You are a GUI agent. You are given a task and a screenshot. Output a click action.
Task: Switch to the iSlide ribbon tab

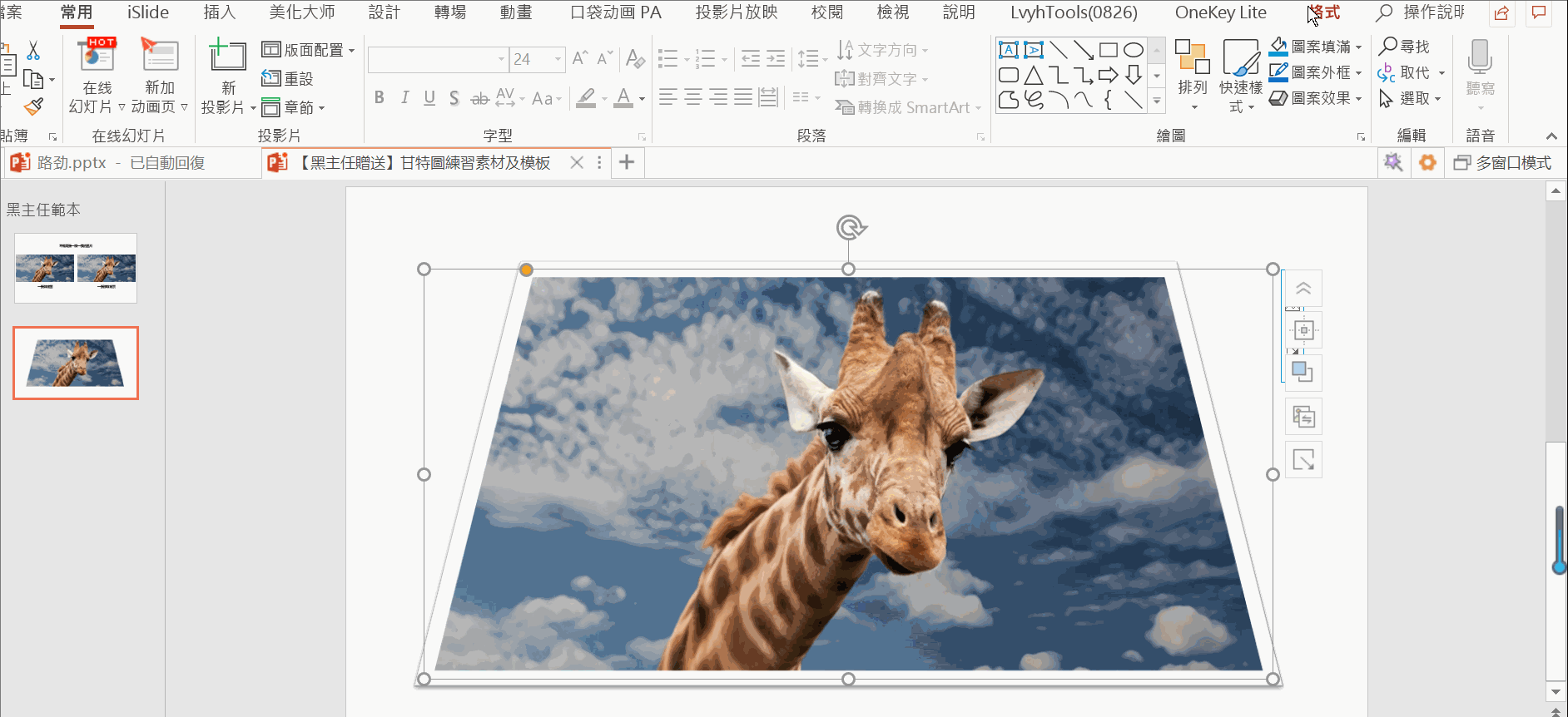tap(148, 12)
